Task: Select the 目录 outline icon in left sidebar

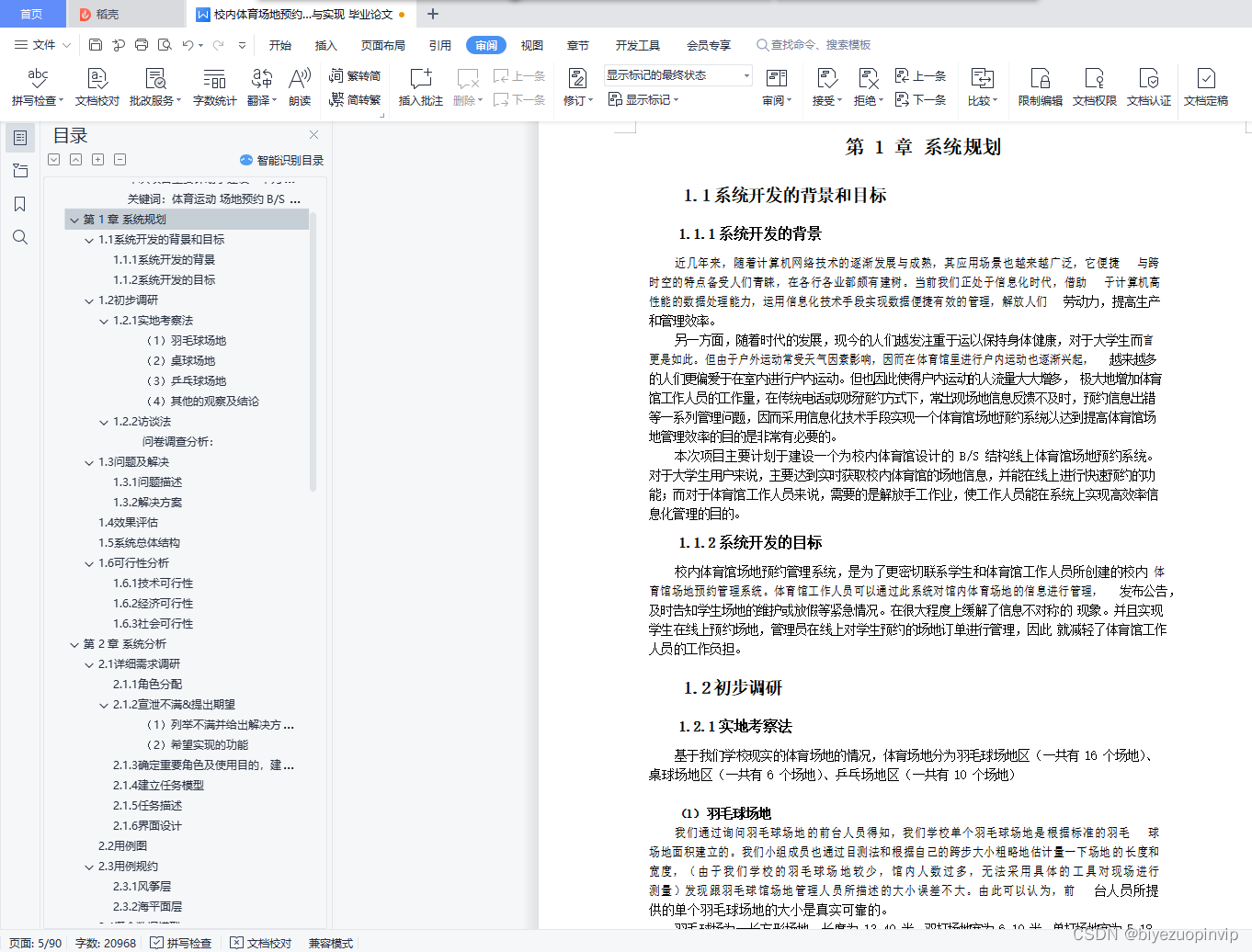Action: click(20, 138)
